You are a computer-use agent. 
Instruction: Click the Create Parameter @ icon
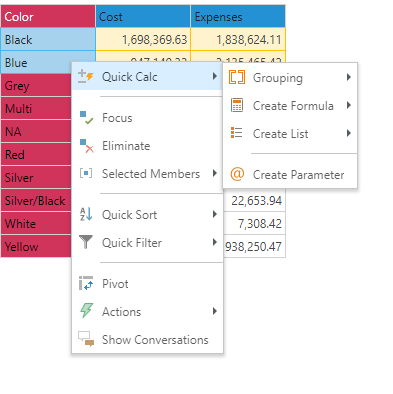[237, 174]
